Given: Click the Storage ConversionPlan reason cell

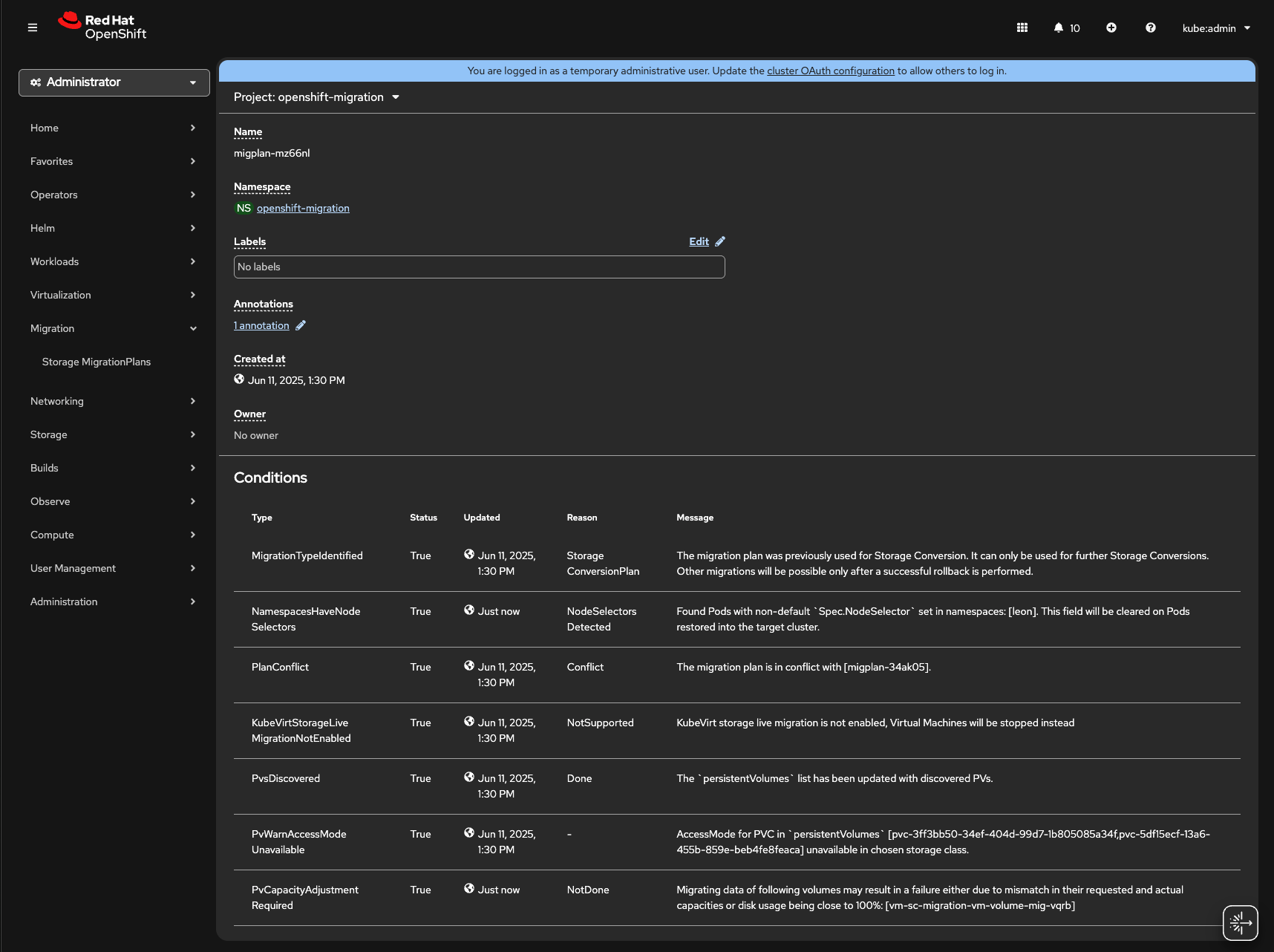Looking at the screenshot, I should (603, 564).
